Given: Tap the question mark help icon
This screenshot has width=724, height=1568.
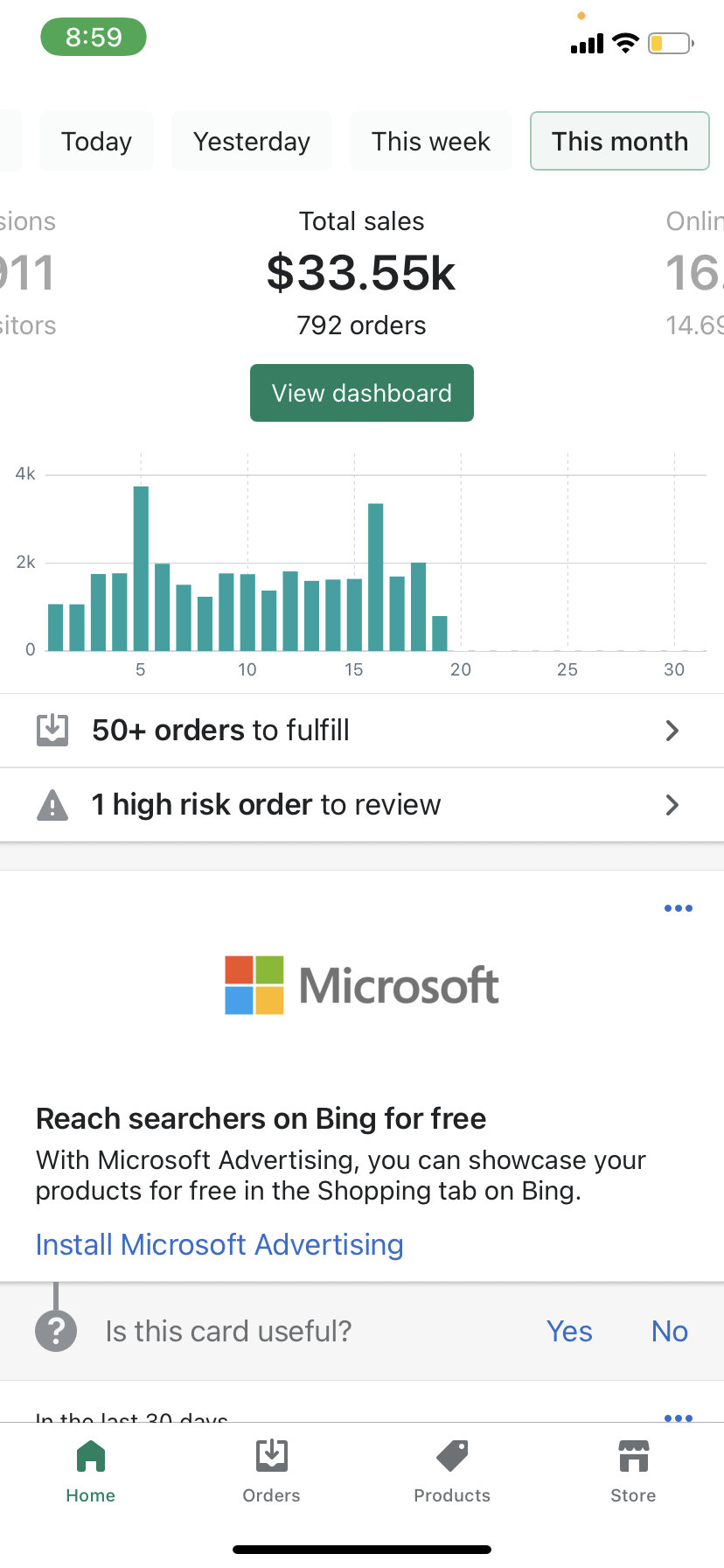Looking at the screenshot, I should [56, 1331].
